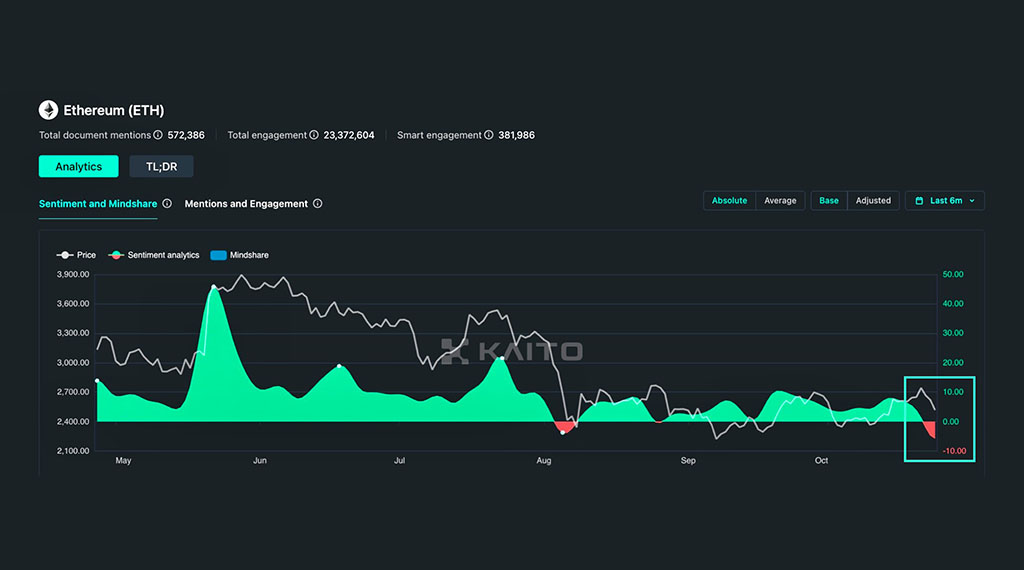The width and height of the screenshot is (1024, 570).
Task: Click the Aug label on the x-axis
Action: click(x=544, y=460)
